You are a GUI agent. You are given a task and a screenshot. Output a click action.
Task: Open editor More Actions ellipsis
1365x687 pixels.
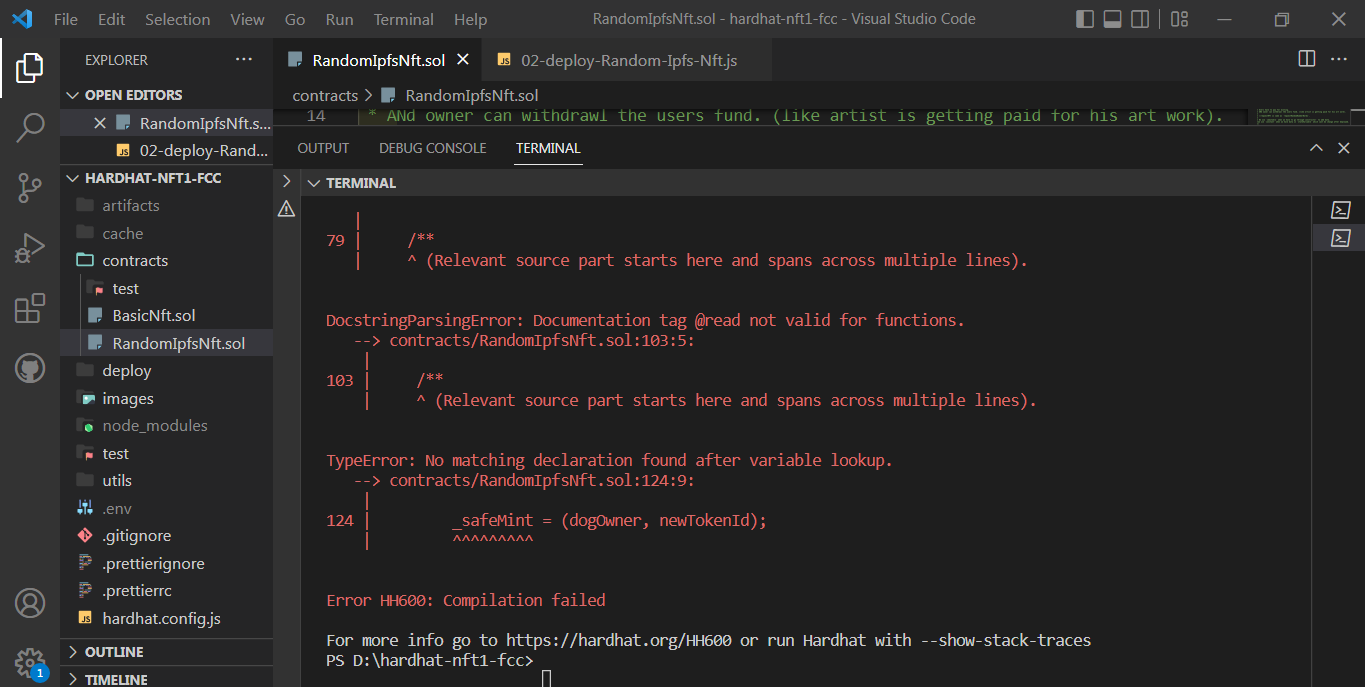(x=1339, y=59)
